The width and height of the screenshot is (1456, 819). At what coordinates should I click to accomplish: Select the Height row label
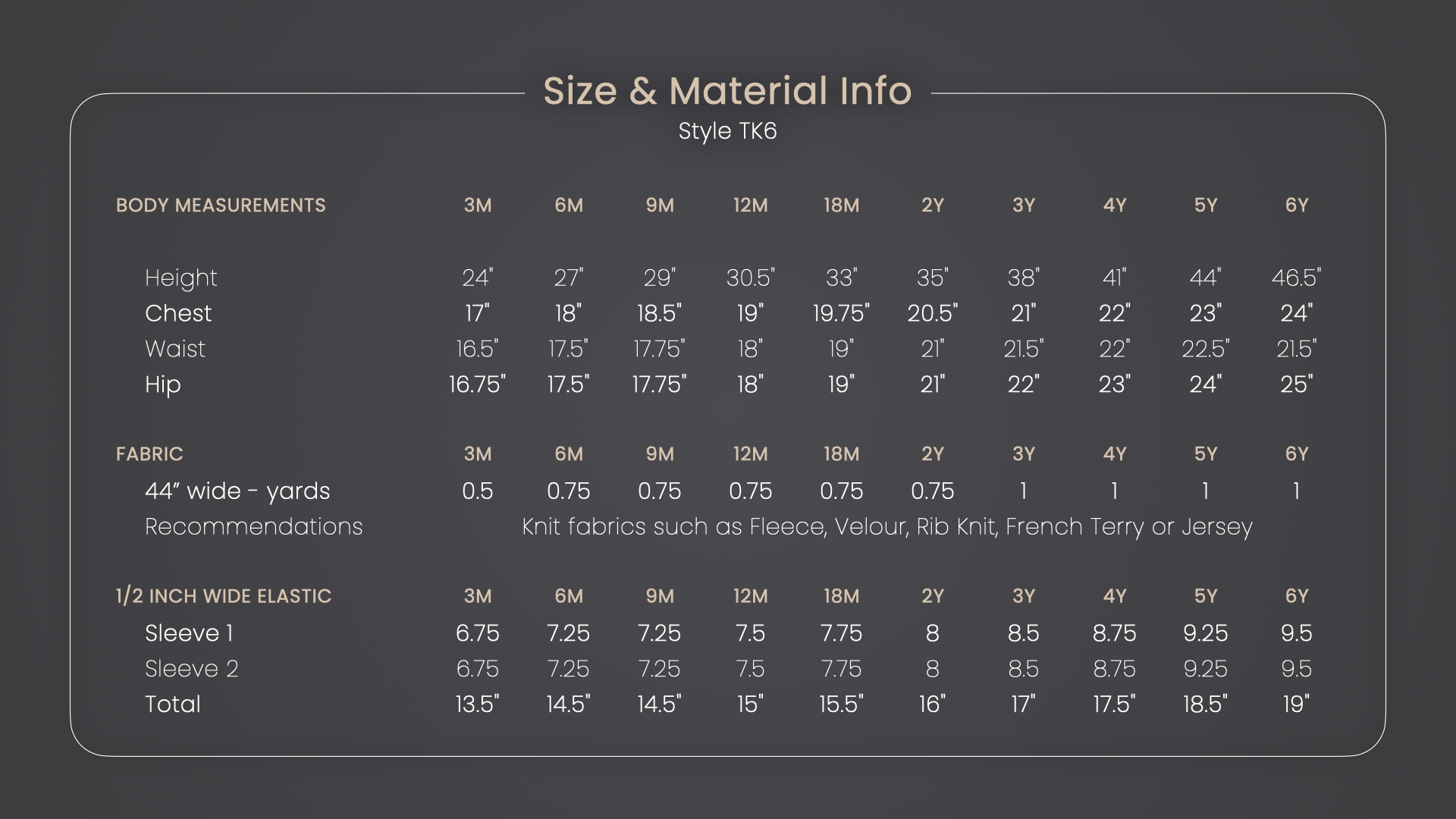coord(180,278)
